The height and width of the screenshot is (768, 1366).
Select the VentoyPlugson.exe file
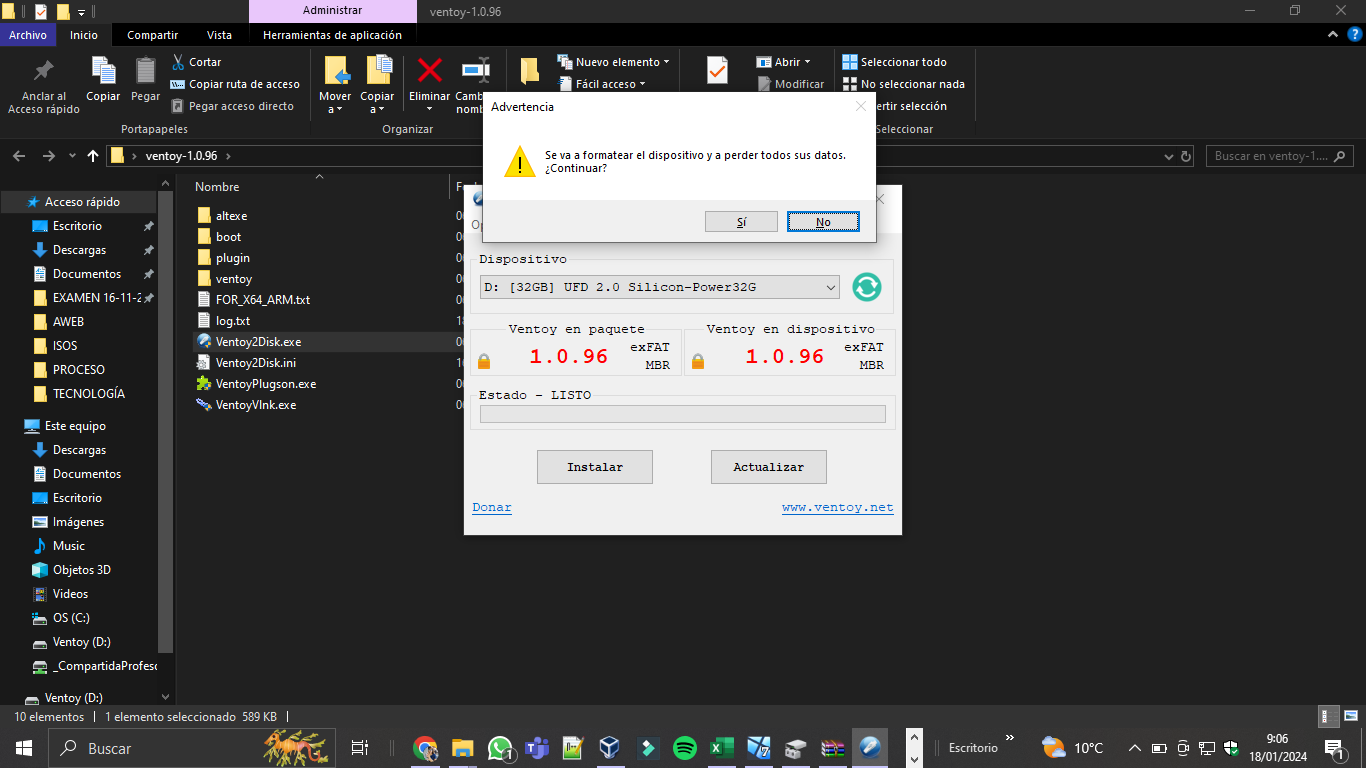tap(265, 384)
